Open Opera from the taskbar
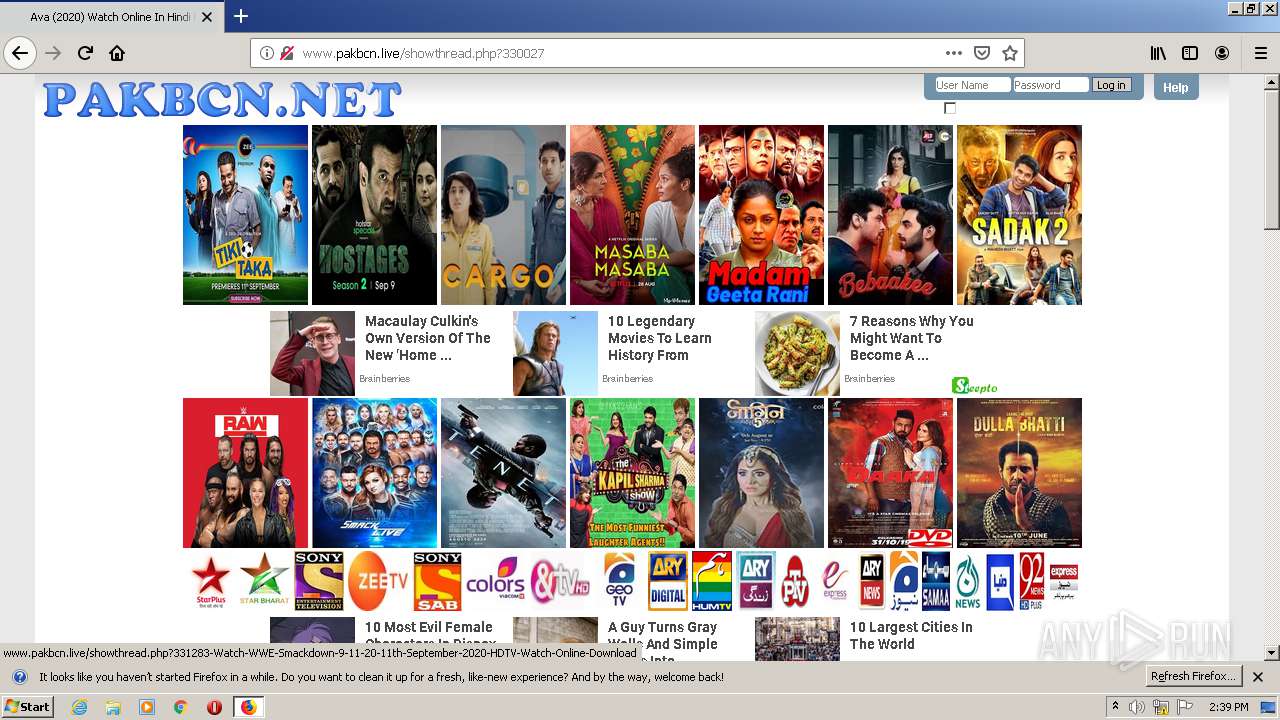The height and width of the screenshot is (720, 1280). (214, 706)
